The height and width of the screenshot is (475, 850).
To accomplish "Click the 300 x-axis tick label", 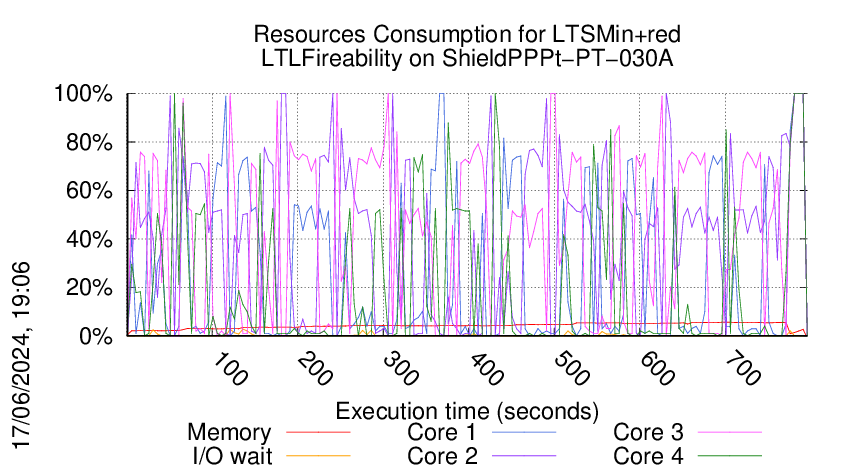I will coord(401,369).
